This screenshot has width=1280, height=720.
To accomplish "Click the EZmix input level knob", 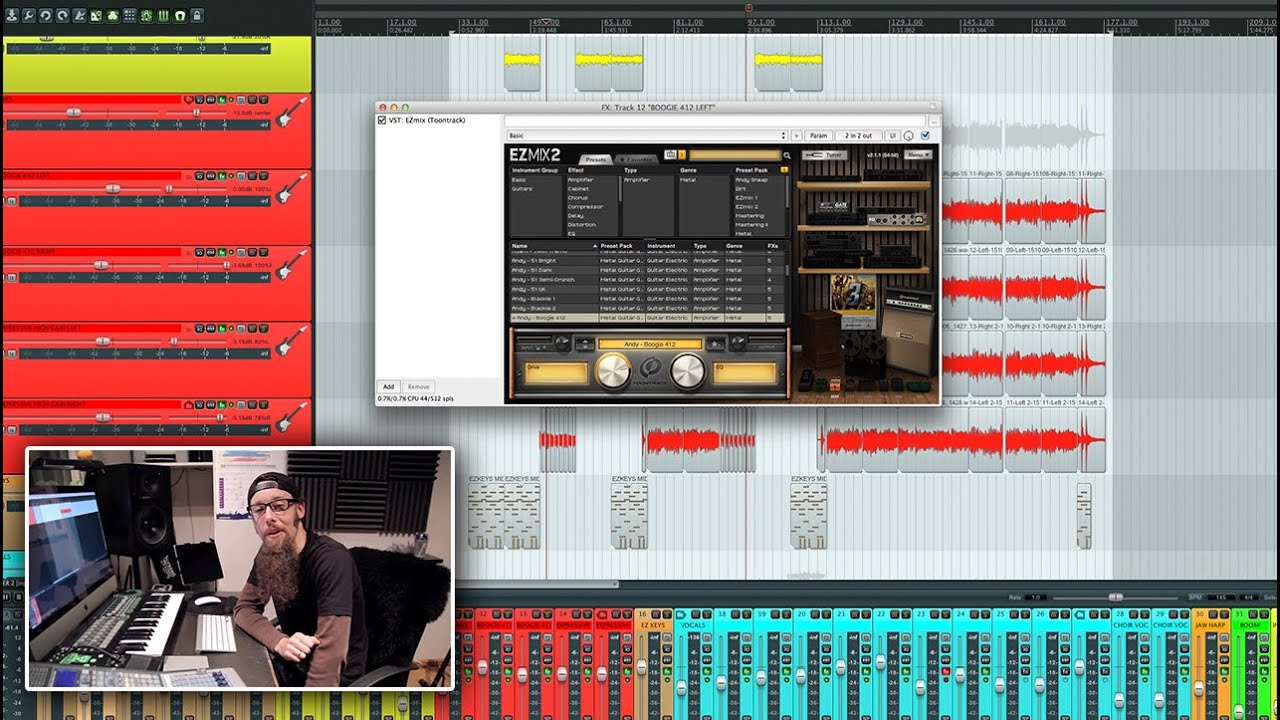I will (562, 342).
